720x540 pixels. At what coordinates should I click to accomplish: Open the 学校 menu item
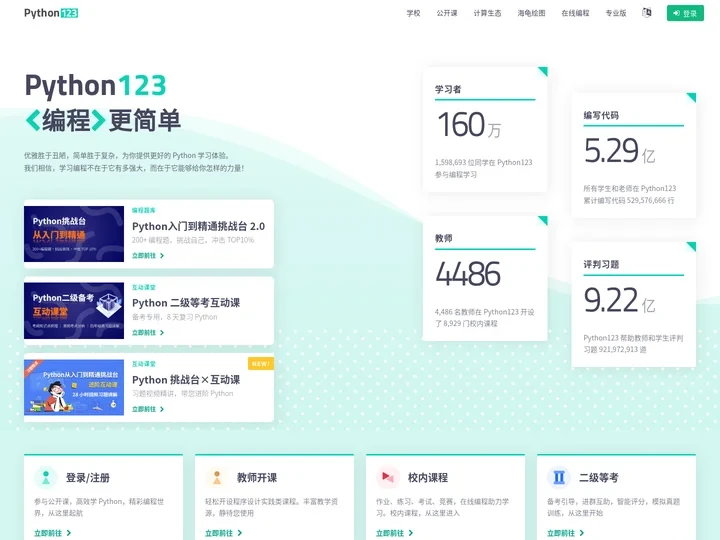coord(413,13)
